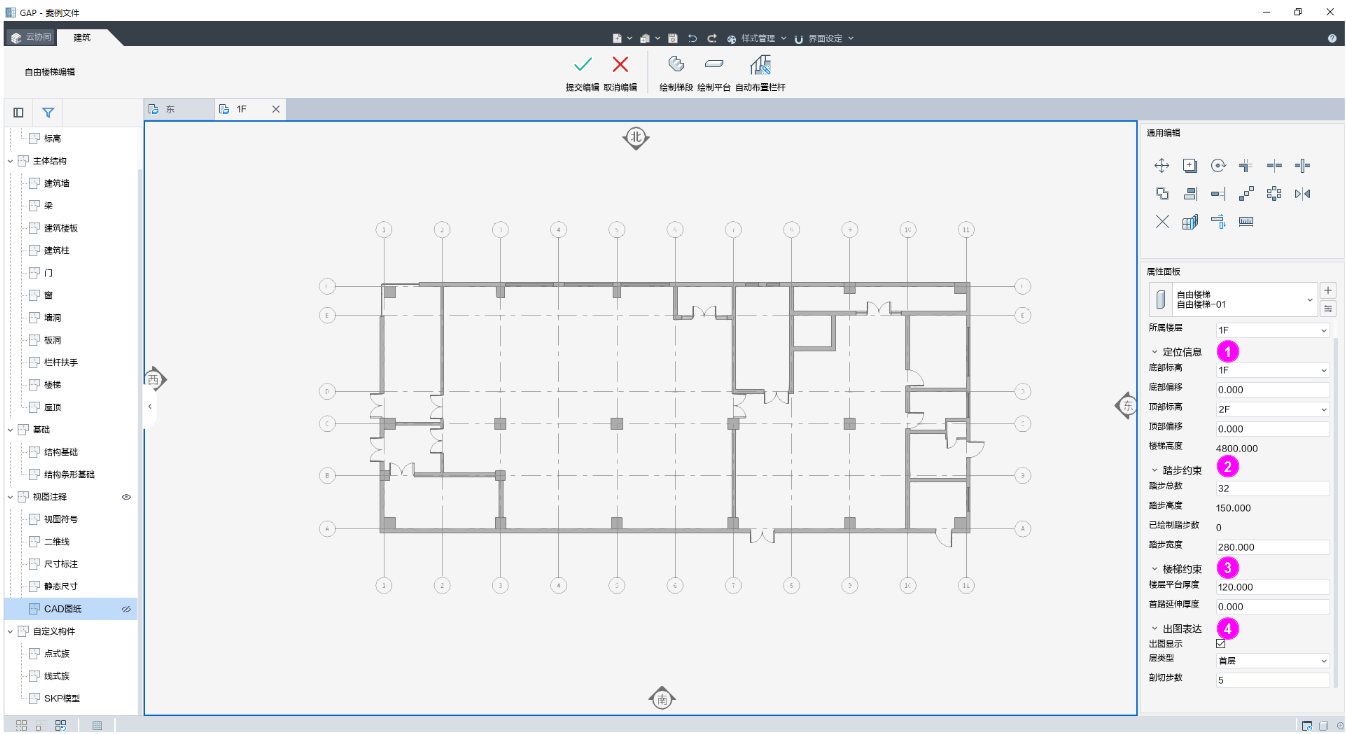This screenshot has height=734, width=1346.
Task: Click the 剖切步数 input field
Action: click(x=1272, y=680)
